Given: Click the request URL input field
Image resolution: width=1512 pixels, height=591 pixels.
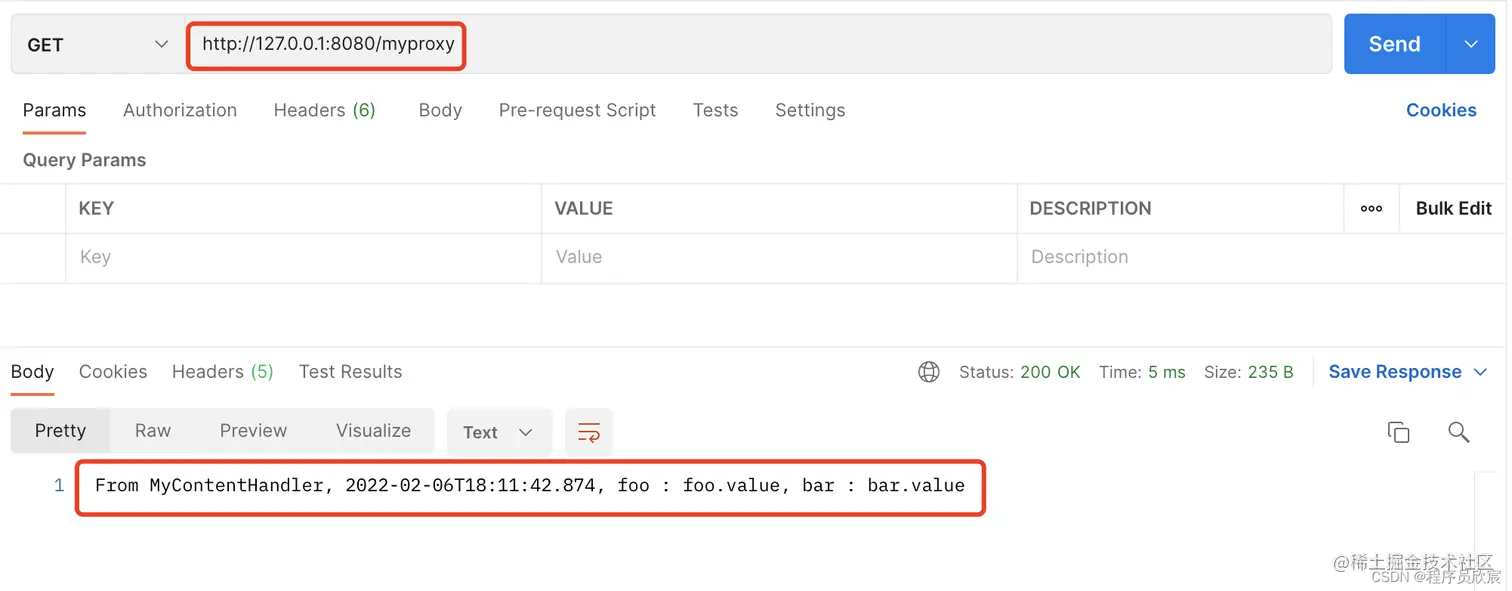Looking at the screenshot, I should (757, 44).
